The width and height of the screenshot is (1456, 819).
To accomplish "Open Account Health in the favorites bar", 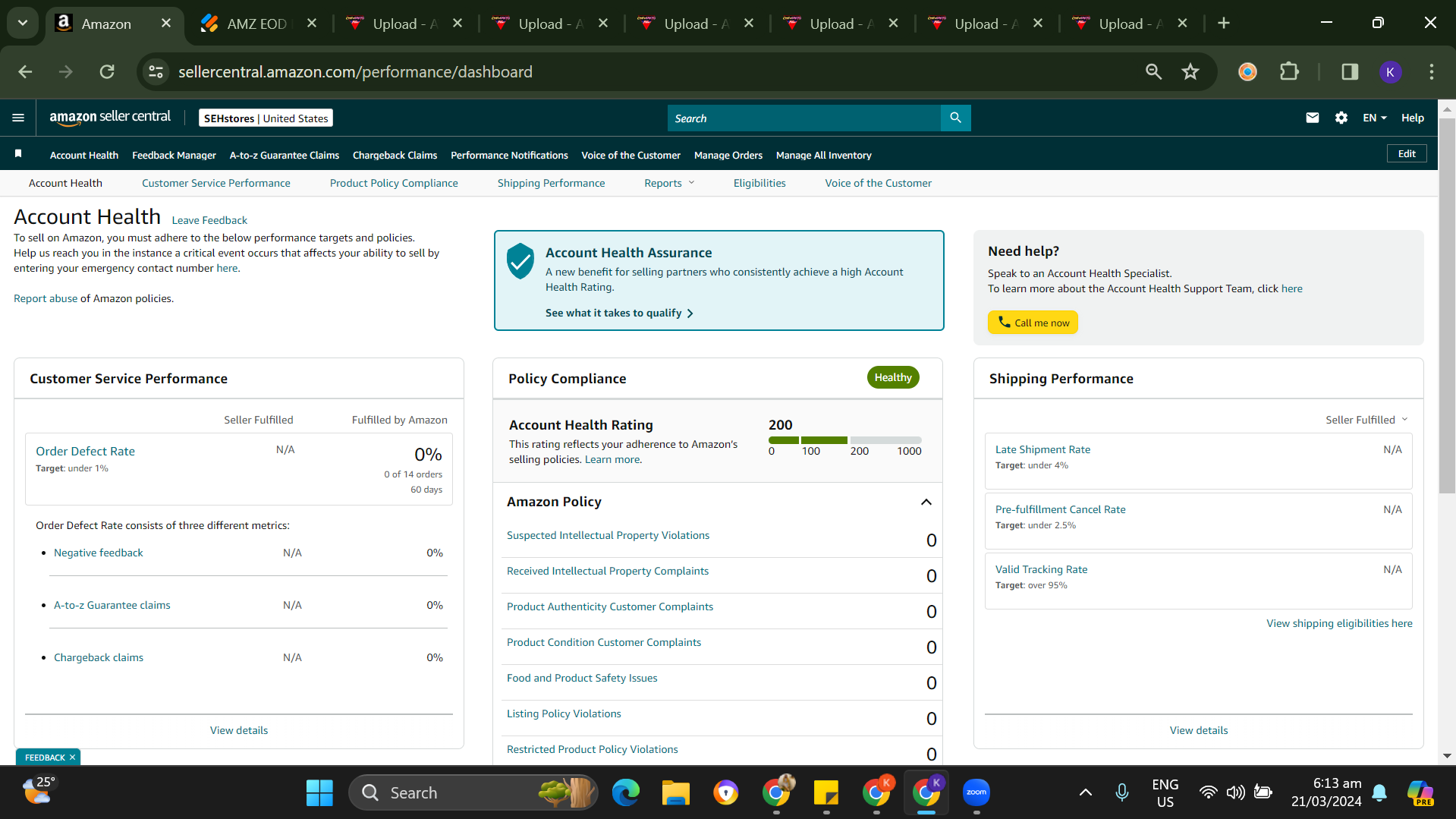I will point(84,155).
